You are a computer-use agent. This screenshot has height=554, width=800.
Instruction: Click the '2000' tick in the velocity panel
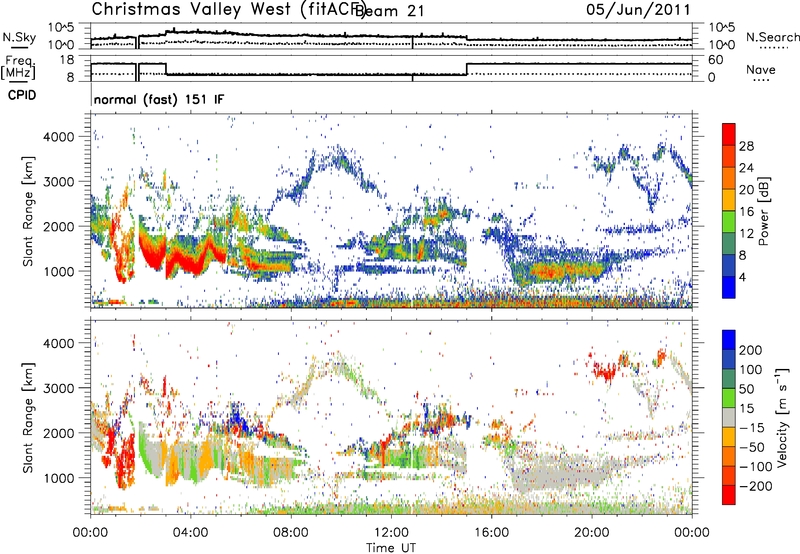pyautogui.click(x=58, y=433)
